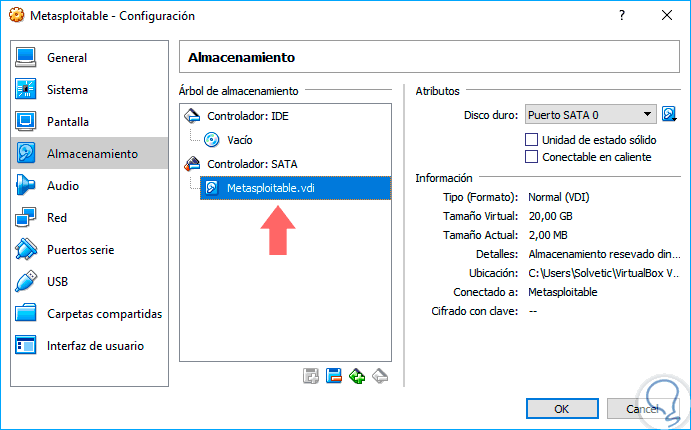This screenshot has height=430, width=691.
Task: Click the Normal (VDI) format value
Action: 558,197
